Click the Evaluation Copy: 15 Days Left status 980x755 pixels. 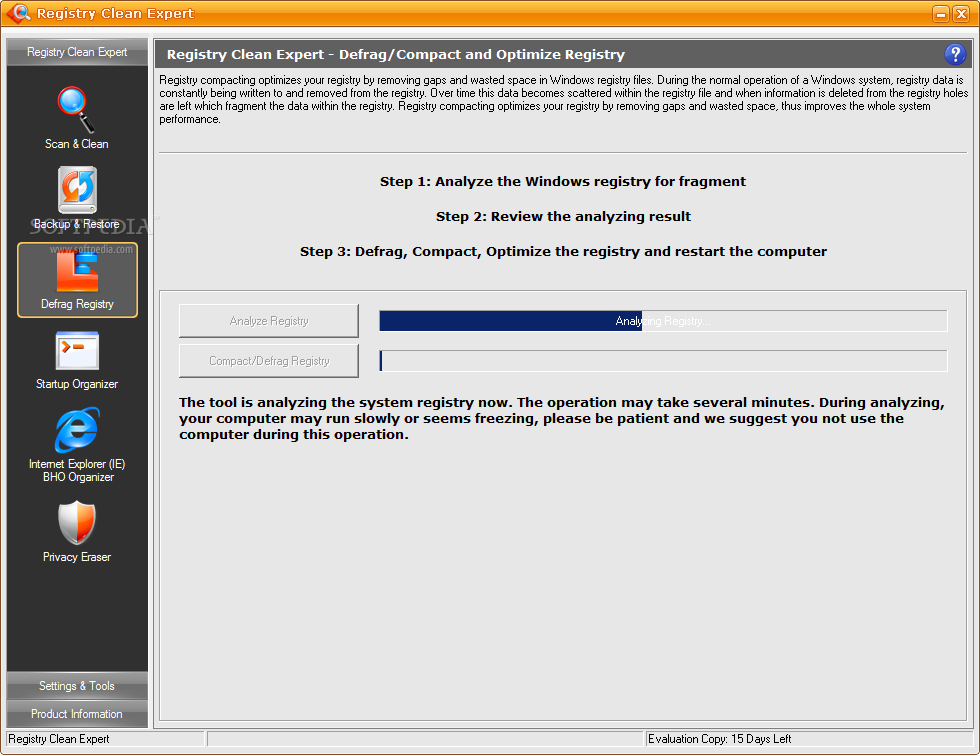click(719, 739)
